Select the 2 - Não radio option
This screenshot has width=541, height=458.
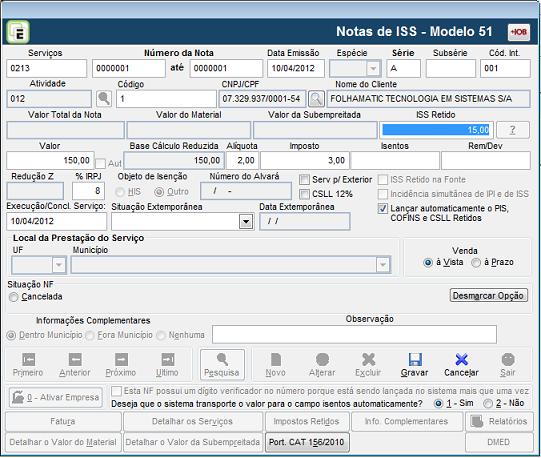click(x=488, y=403)
